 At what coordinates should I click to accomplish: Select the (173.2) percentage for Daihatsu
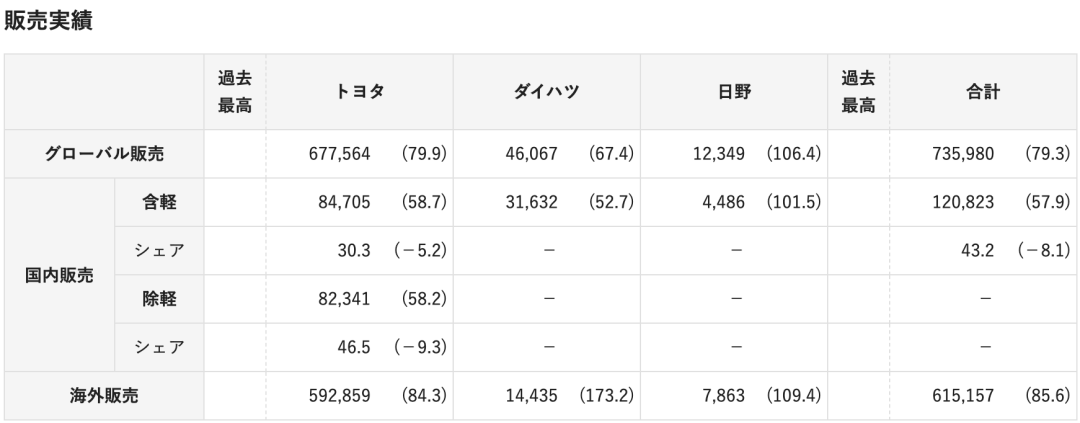pos(606,395)
